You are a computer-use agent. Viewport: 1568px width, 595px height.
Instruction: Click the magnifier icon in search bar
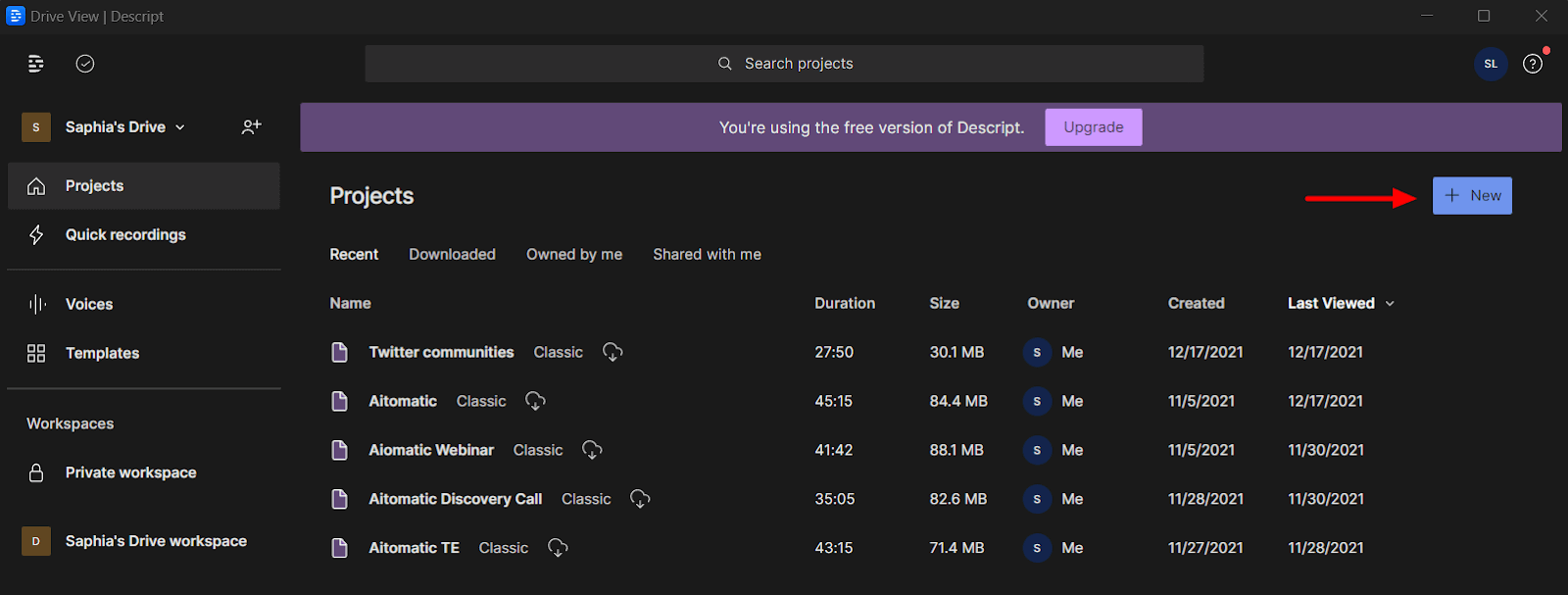point(725,64)
